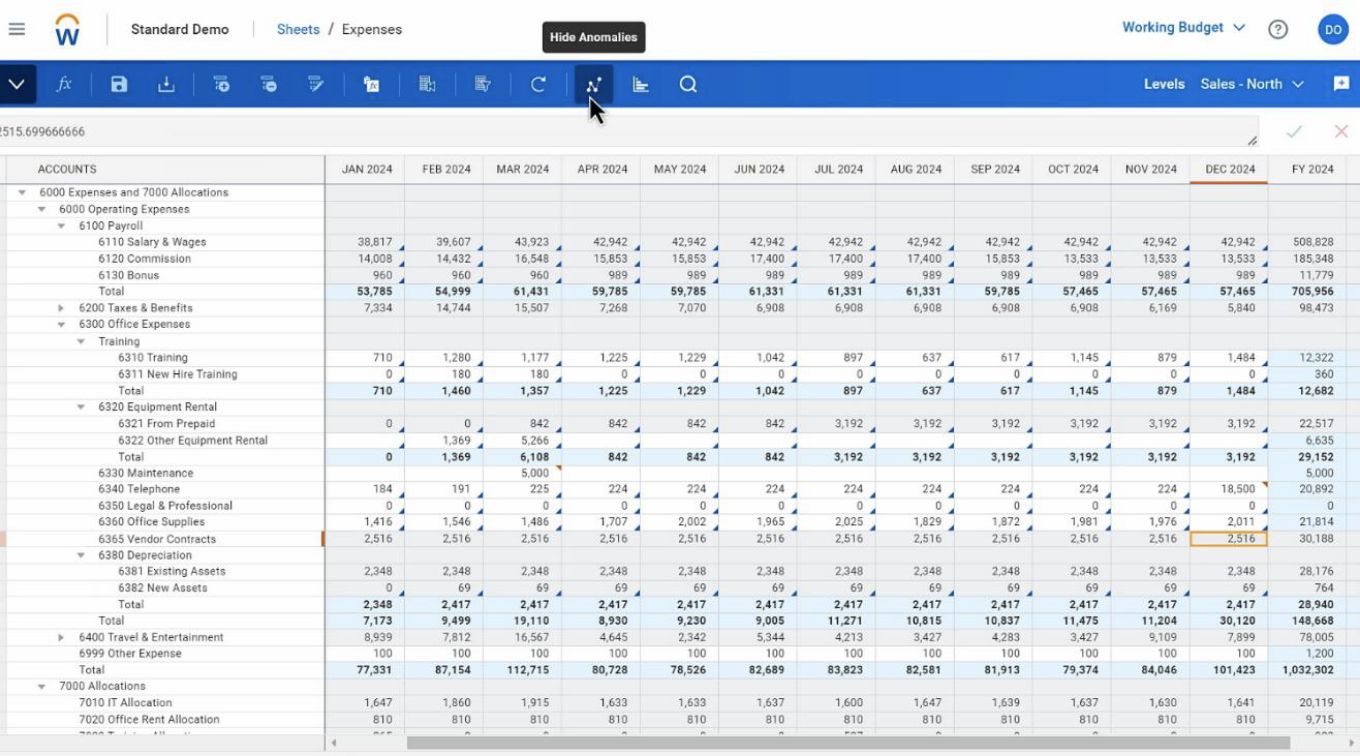Click the magnifier search icon in toolbar
Viewport: 1360px width, 756px height.
point(688,85)
